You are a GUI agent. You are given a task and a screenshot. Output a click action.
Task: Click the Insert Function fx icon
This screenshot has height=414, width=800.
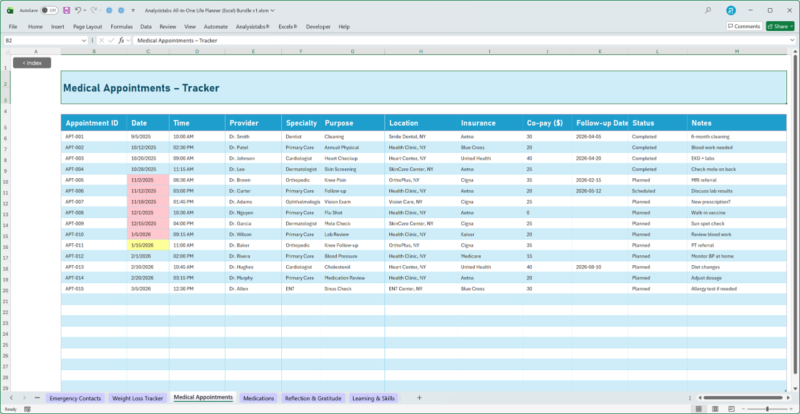pos(121,41)
